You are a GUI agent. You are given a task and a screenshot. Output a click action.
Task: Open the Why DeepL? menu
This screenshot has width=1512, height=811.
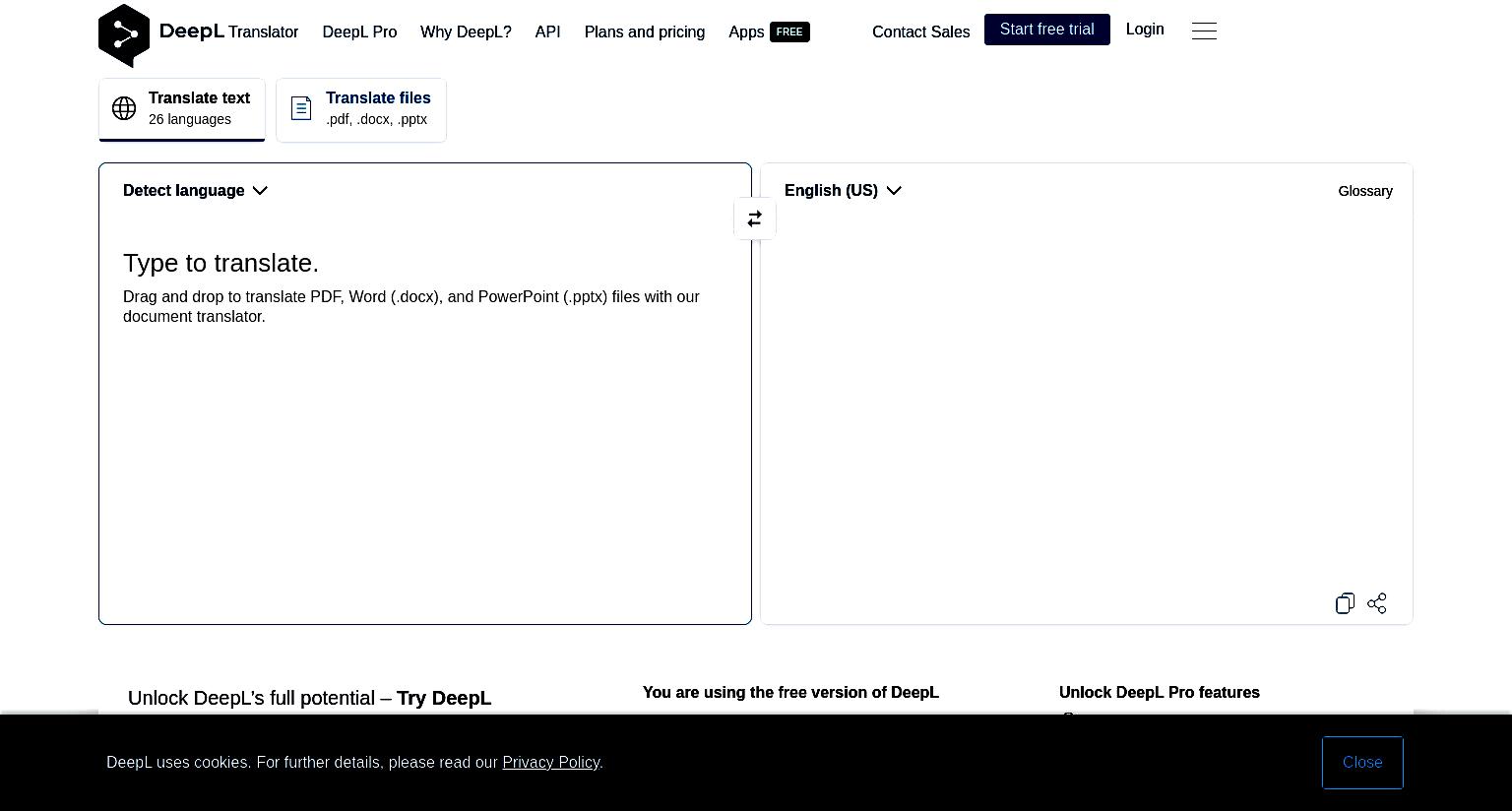point(466,31)
